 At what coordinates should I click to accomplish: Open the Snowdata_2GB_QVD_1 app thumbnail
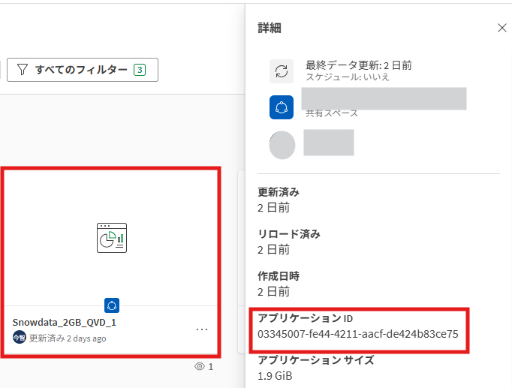(112, 238)
